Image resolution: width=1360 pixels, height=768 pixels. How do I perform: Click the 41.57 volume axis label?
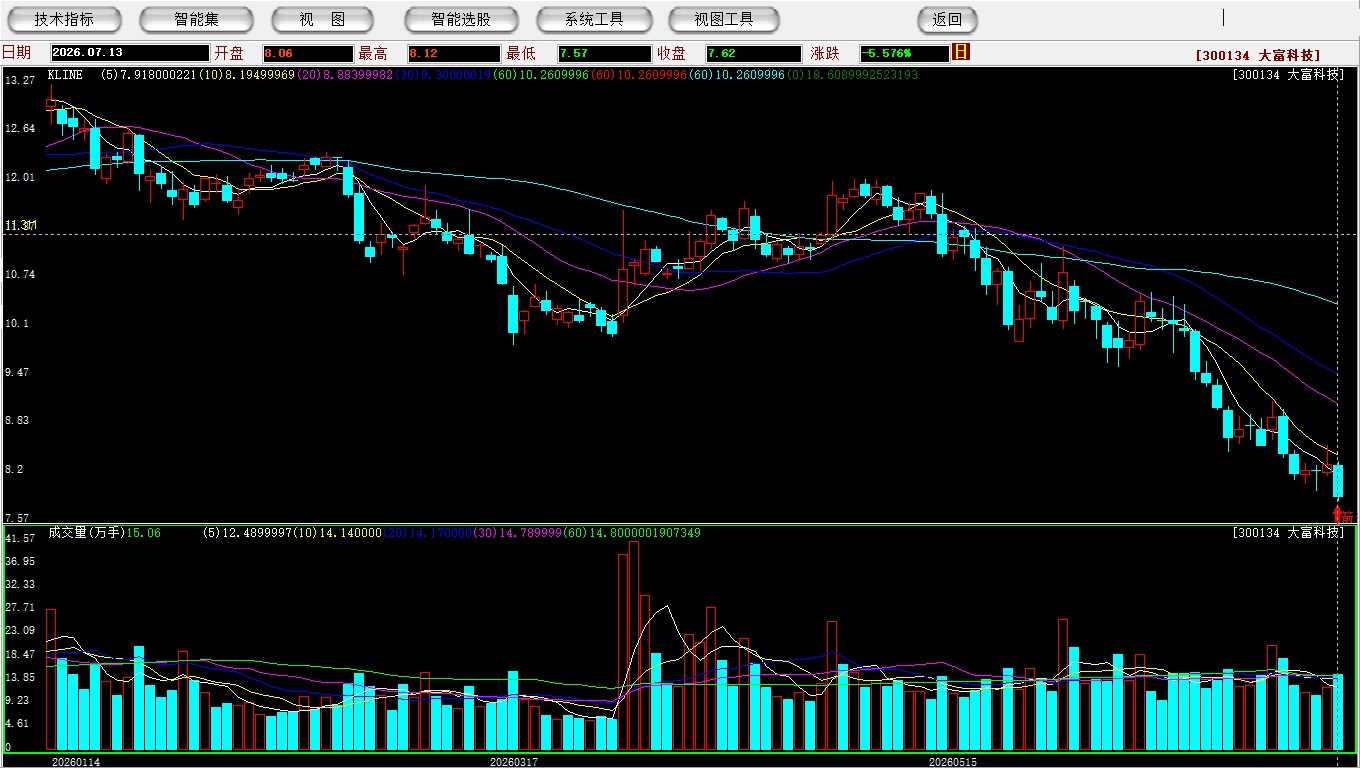tap(20, 539)
